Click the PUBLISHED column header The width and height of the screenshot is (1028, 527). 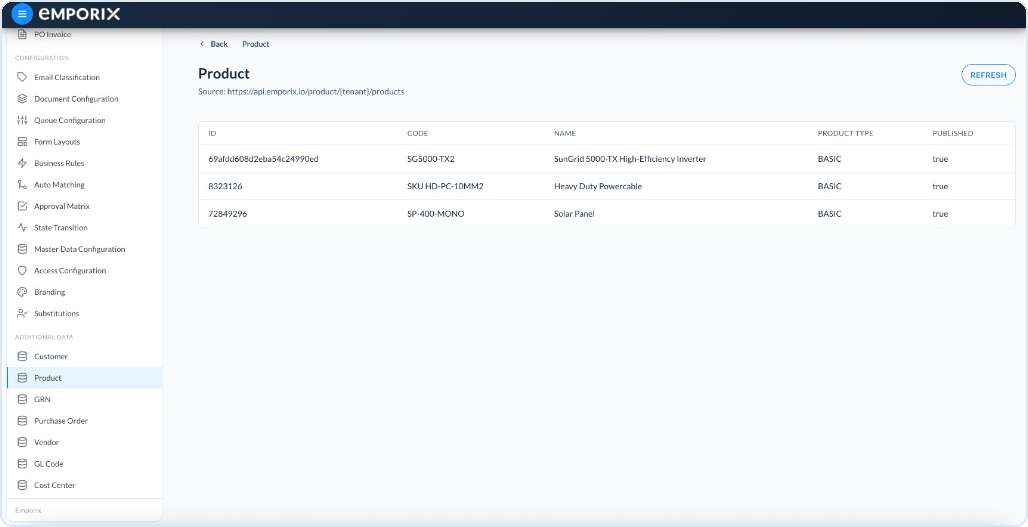(953, 133)
